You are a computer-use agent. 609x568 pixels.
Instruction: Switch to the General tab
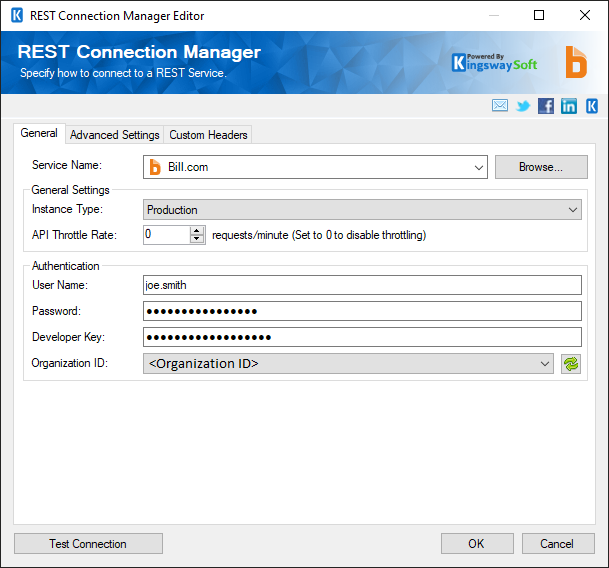point(39,133)
